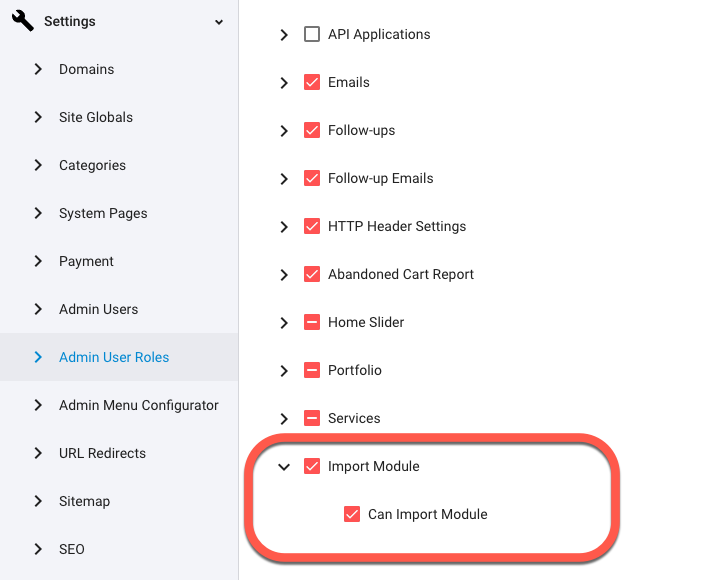Expand HTTP Header Settings permissions

click(284, 227)
